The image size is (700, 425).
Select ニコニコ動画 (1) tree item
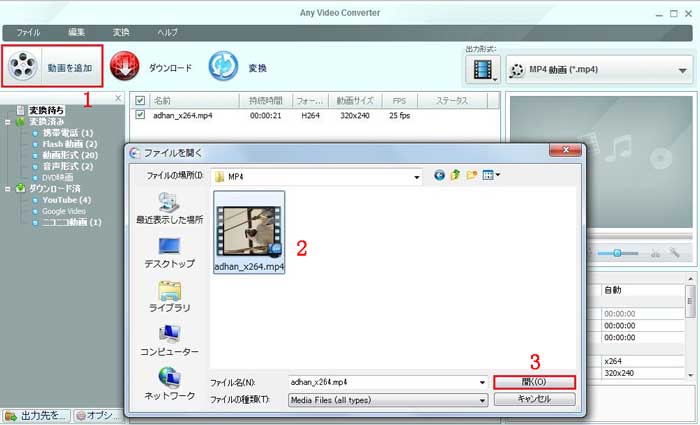(72, 222)
